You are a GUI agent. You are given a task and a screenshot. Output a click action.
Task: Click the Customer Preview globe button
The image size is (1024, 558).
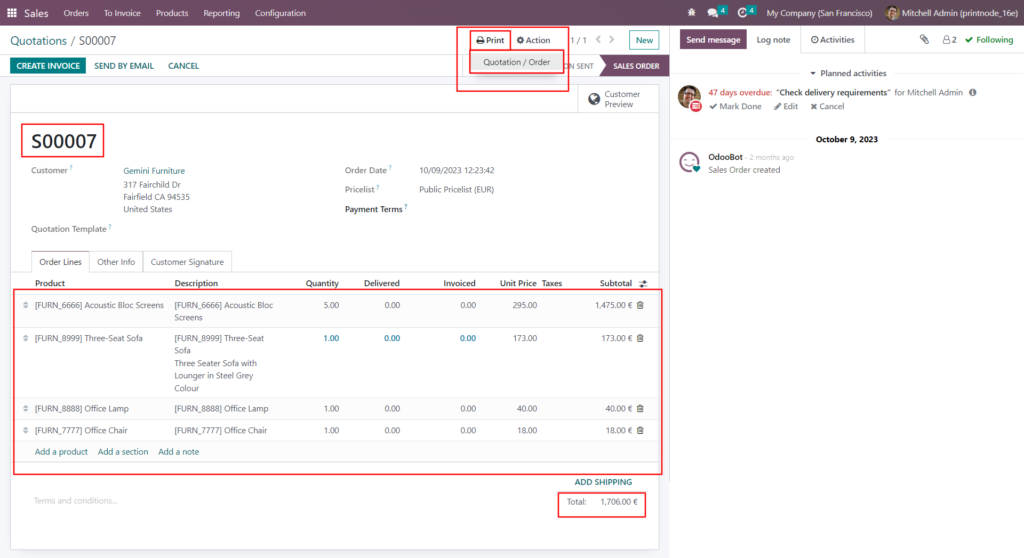point(618,99)
